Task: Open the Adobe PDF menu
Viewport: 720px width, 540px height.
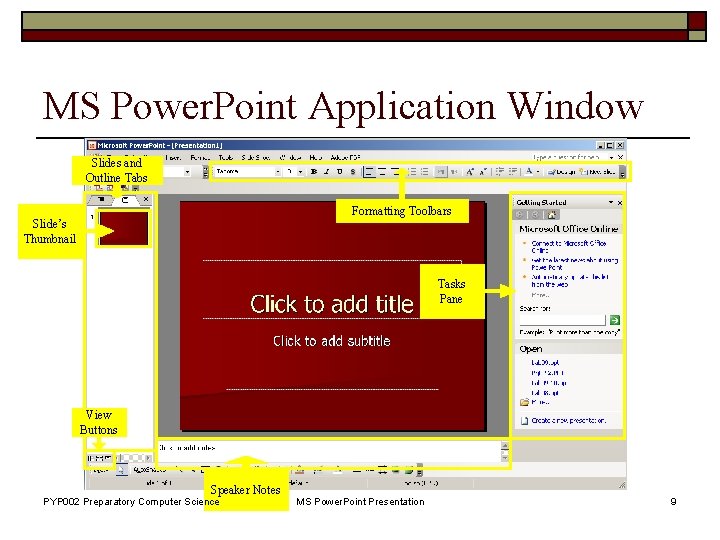Action: [x=345, y=158]
